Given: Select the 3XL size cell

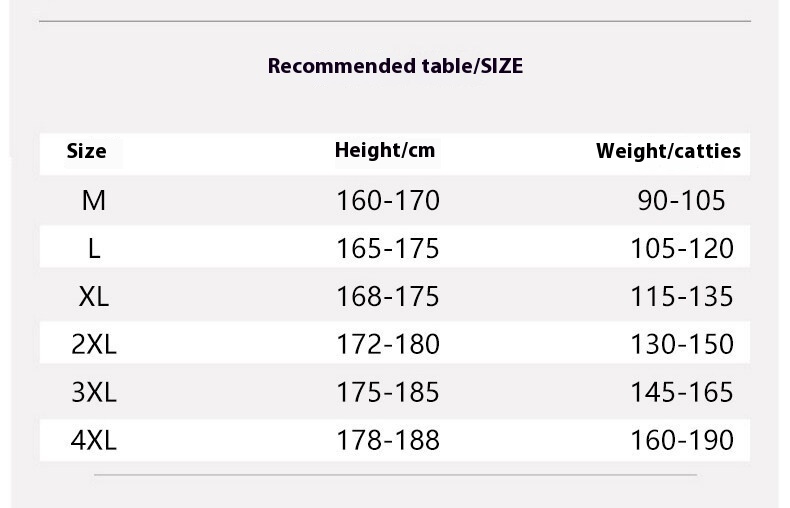Looking at the screenshot, I should click(x=94, y=392).
